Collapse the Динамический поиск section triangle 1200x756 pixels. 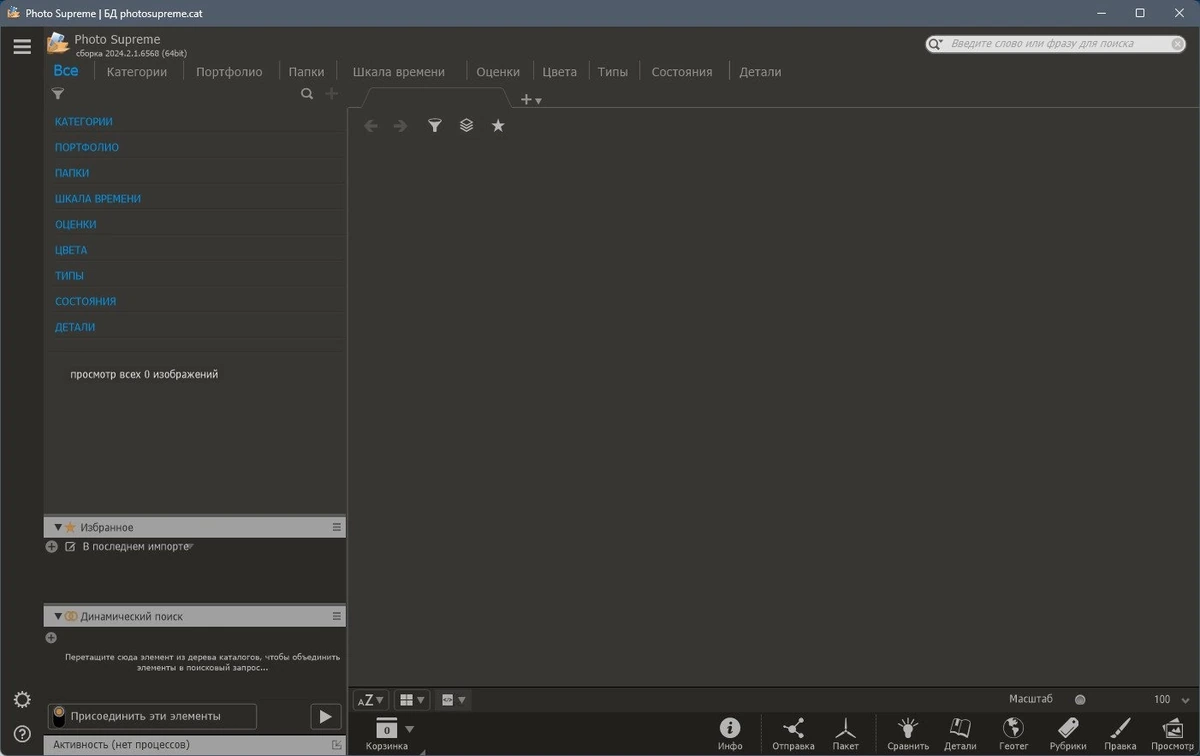(x=58, y=617)
